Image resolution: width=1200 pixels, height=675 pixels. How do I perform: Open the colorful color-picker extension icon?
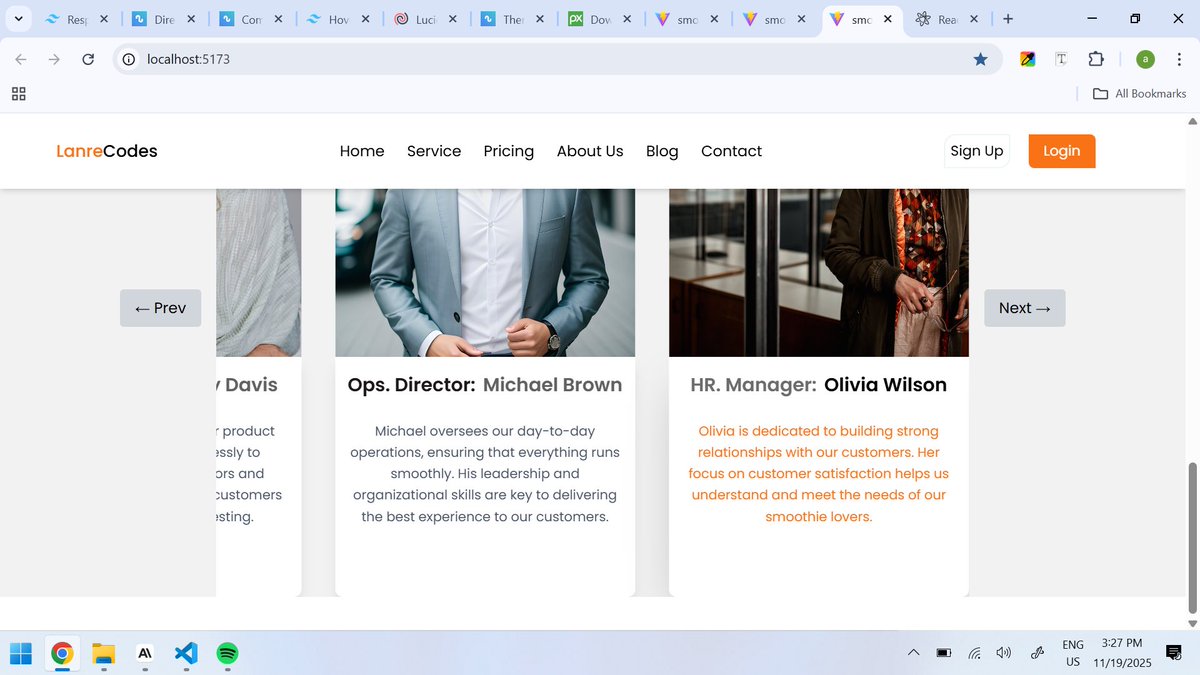1027,59
